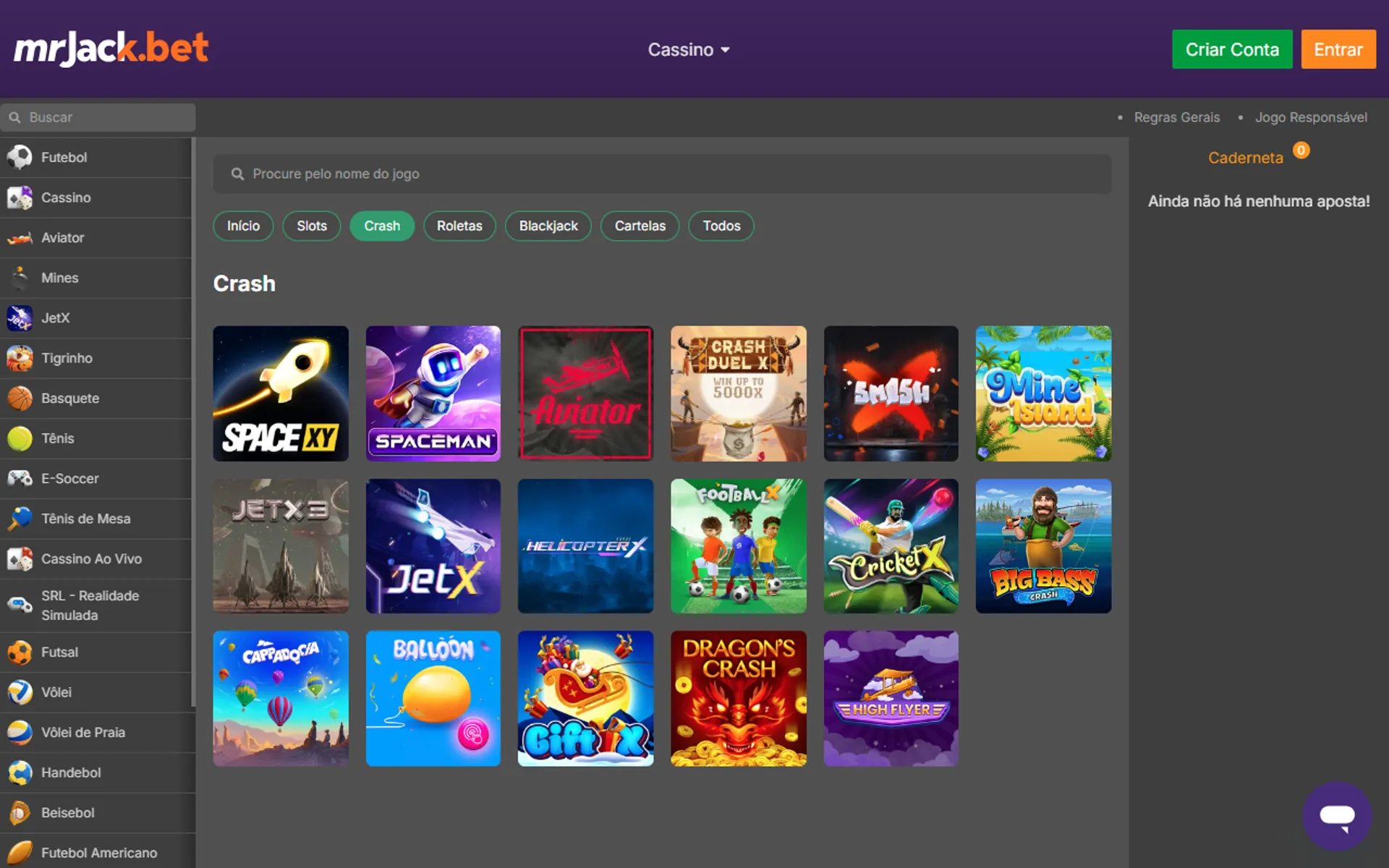Click the Vôlei de Praia ball icon

(x=20, y=733)
